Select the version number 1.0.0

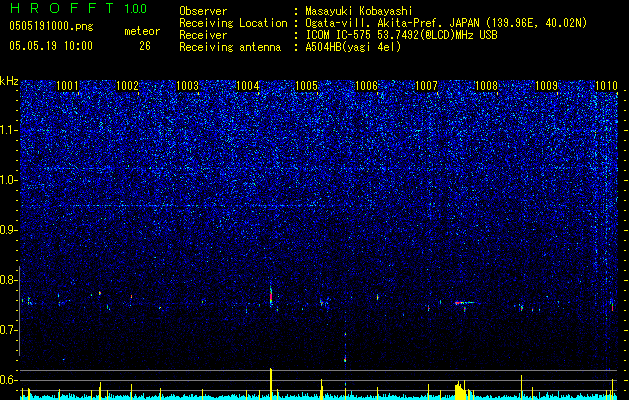click(135, 9)
